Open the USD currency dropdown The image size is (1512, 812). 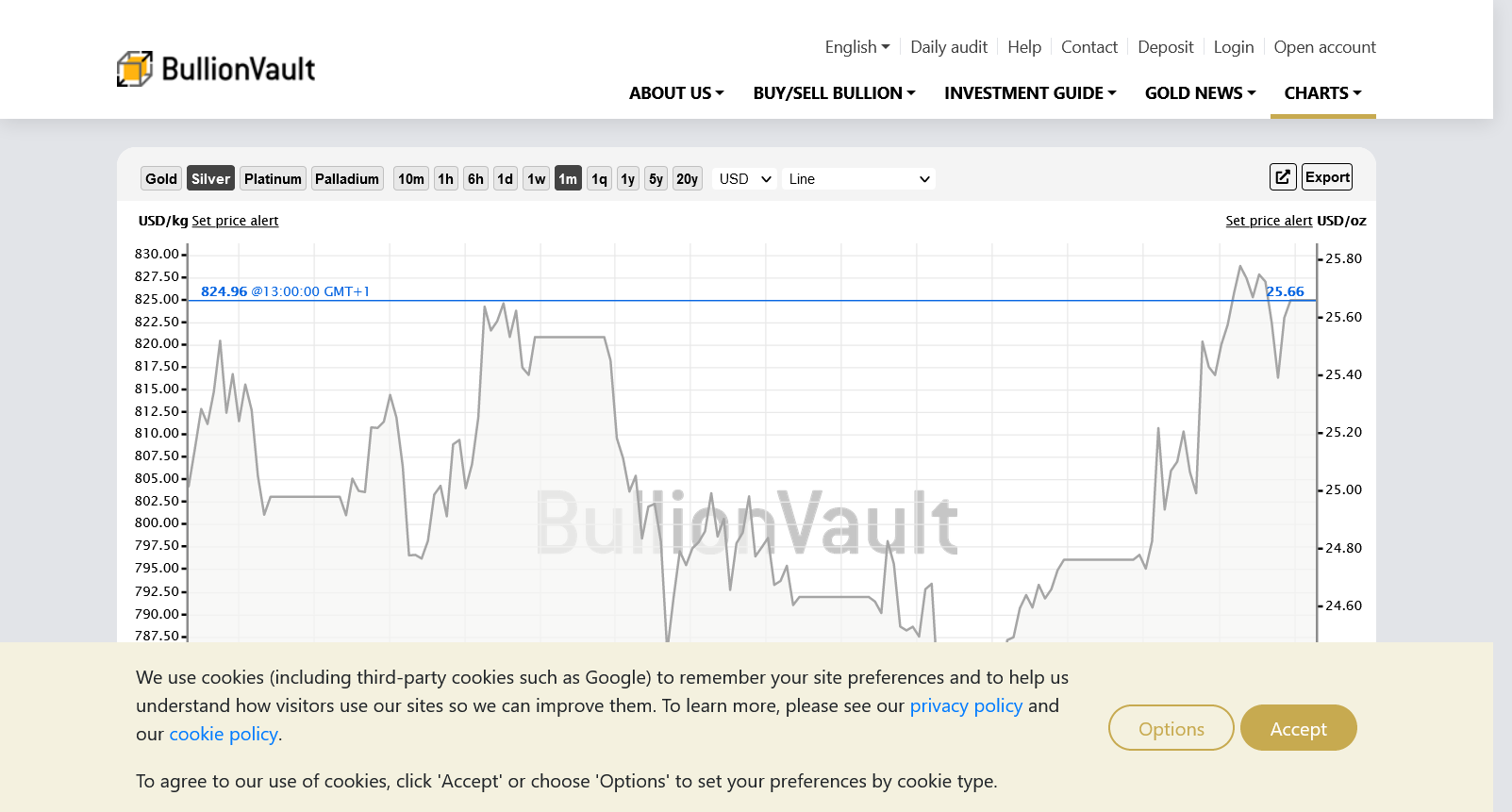click(x=744, y=179)
